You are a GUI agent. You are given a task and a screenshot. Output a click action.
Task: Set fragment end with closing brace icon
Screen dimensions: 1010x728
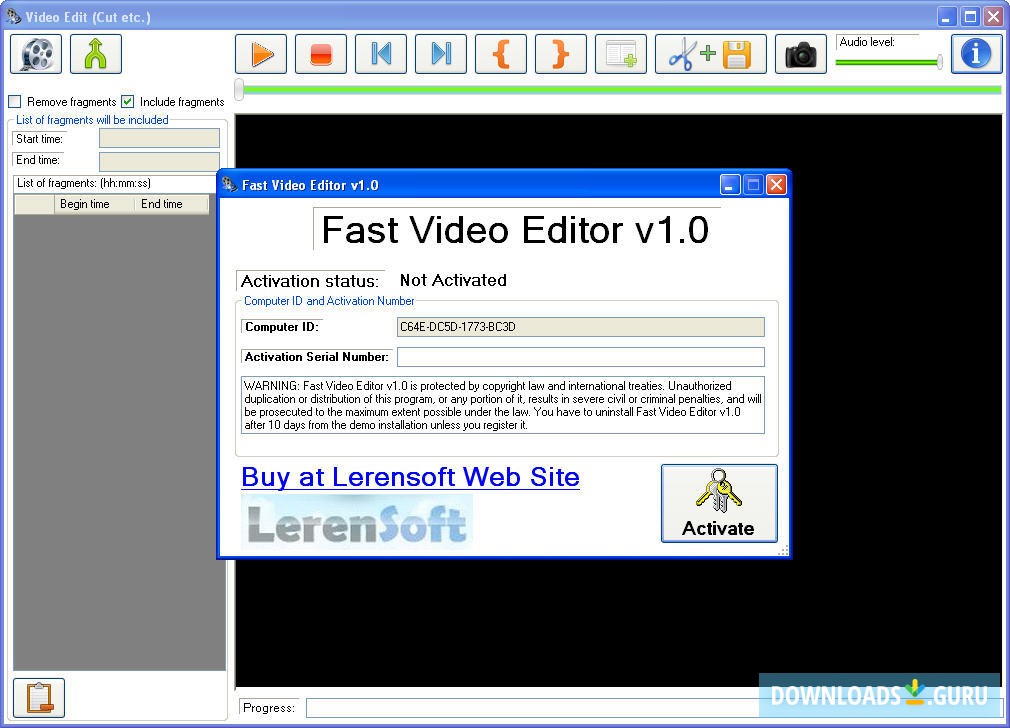(560, 54)
